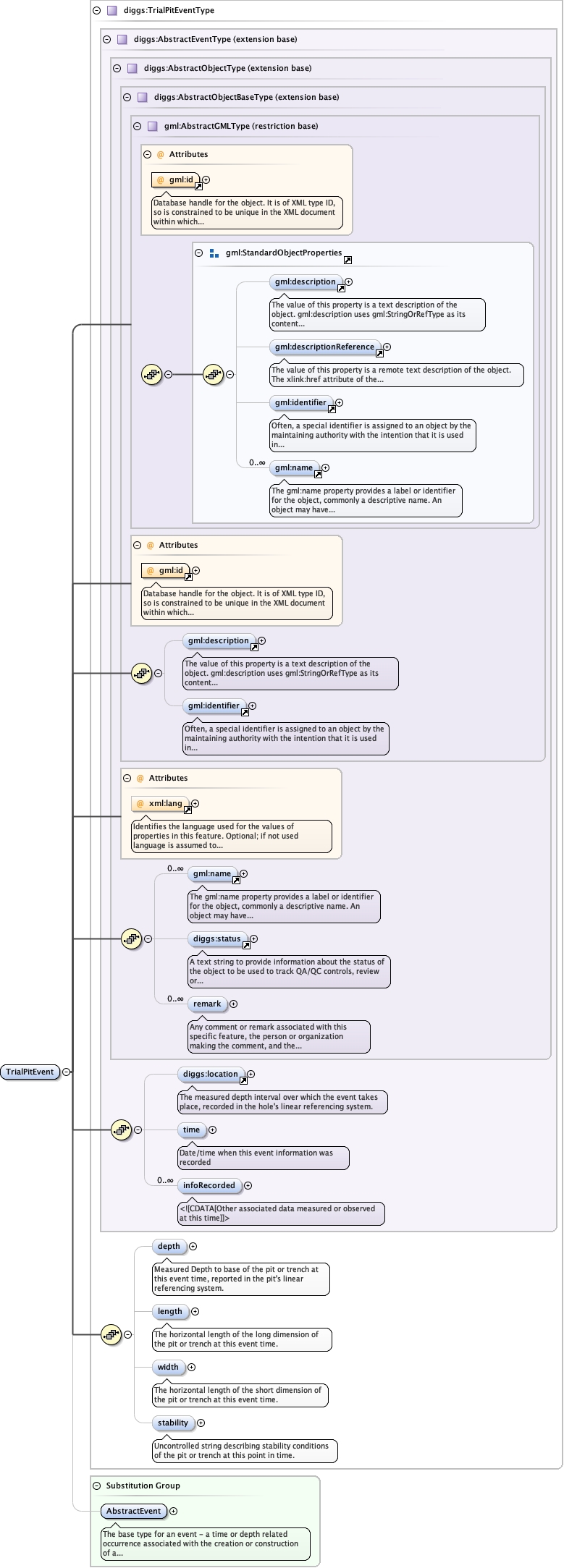
Task: Collapse the TrialPitEvent root element
Action: tap(67, 1072)
